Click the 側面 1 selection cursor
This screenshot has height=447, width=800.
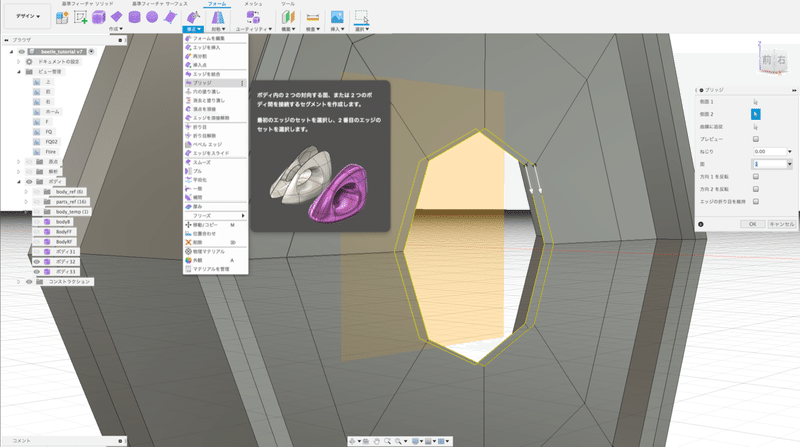click(756, 102)
